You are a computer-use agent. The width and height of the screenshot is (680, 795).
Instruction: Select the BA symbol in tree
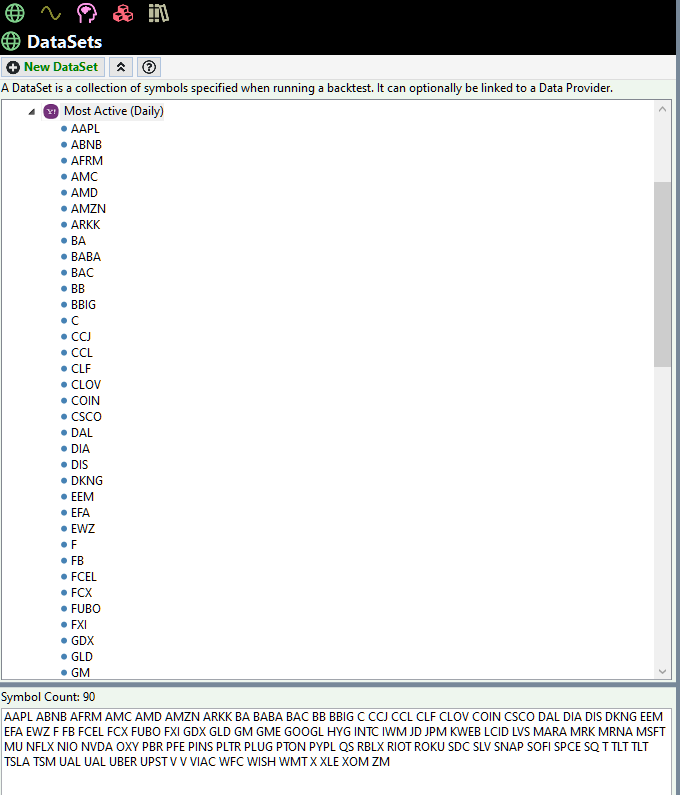point(79,241)
